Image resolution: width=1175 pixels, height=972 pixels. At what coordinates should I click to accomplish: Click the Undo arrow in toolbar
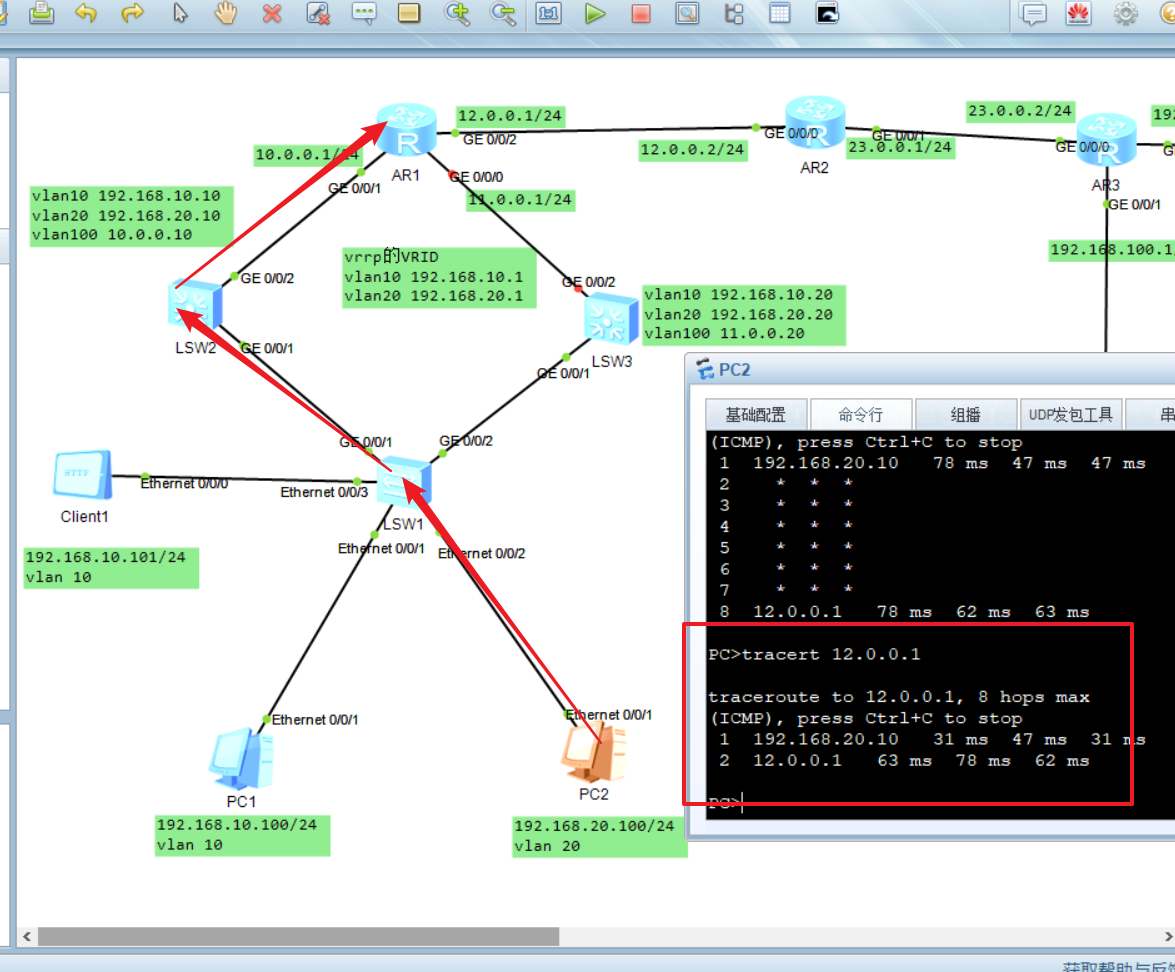(87, 13)
